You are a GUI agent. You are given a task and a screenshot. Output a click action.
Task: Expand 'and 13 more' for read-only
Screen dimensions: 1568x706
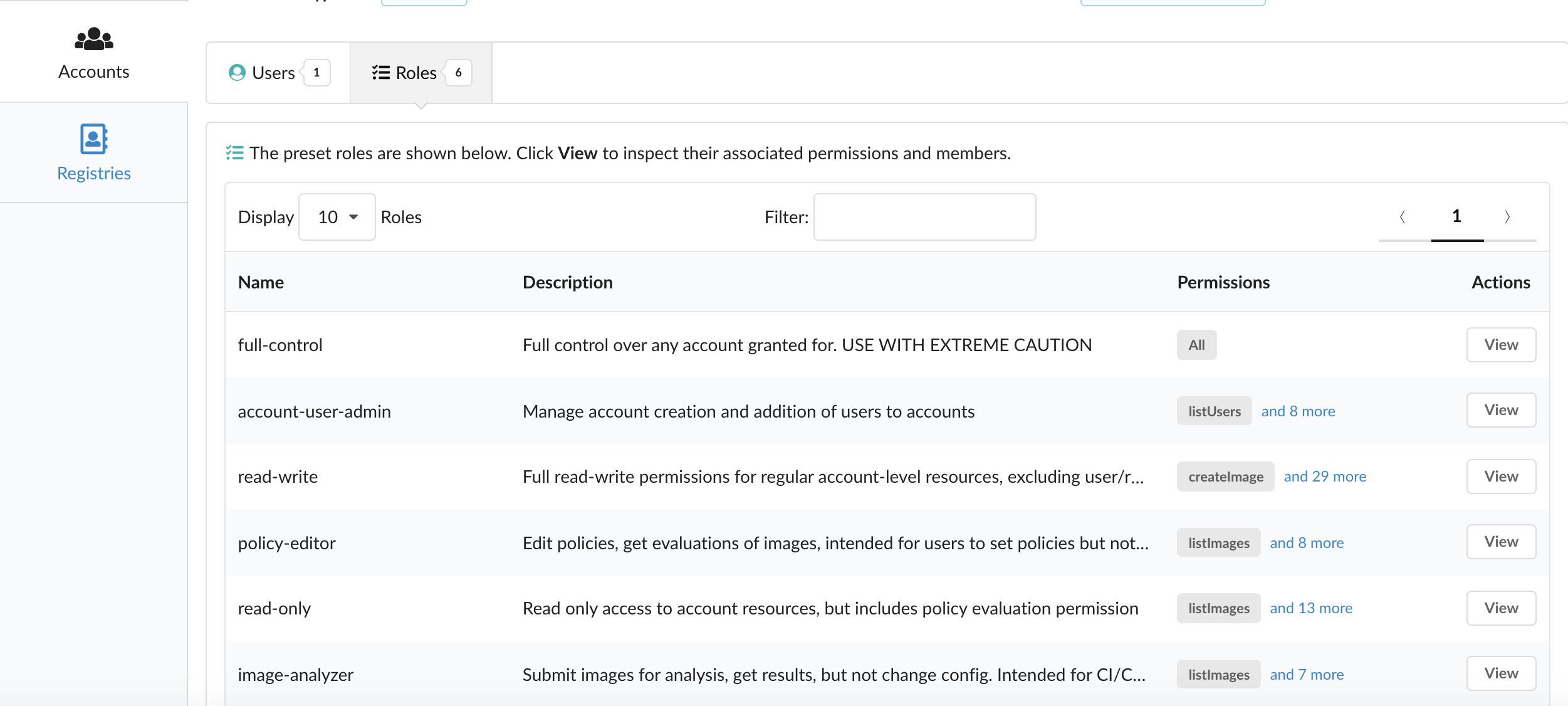tap(1311, 608)
